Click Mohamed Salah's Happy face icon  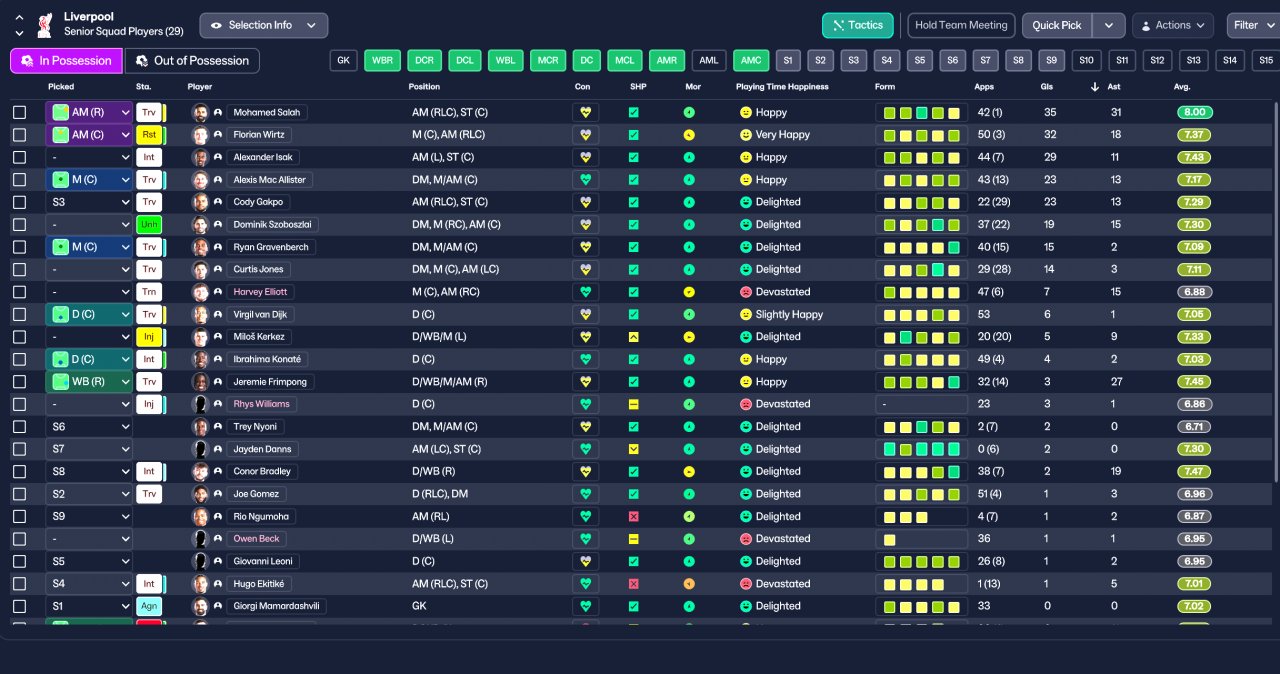(x=745, y=113)
